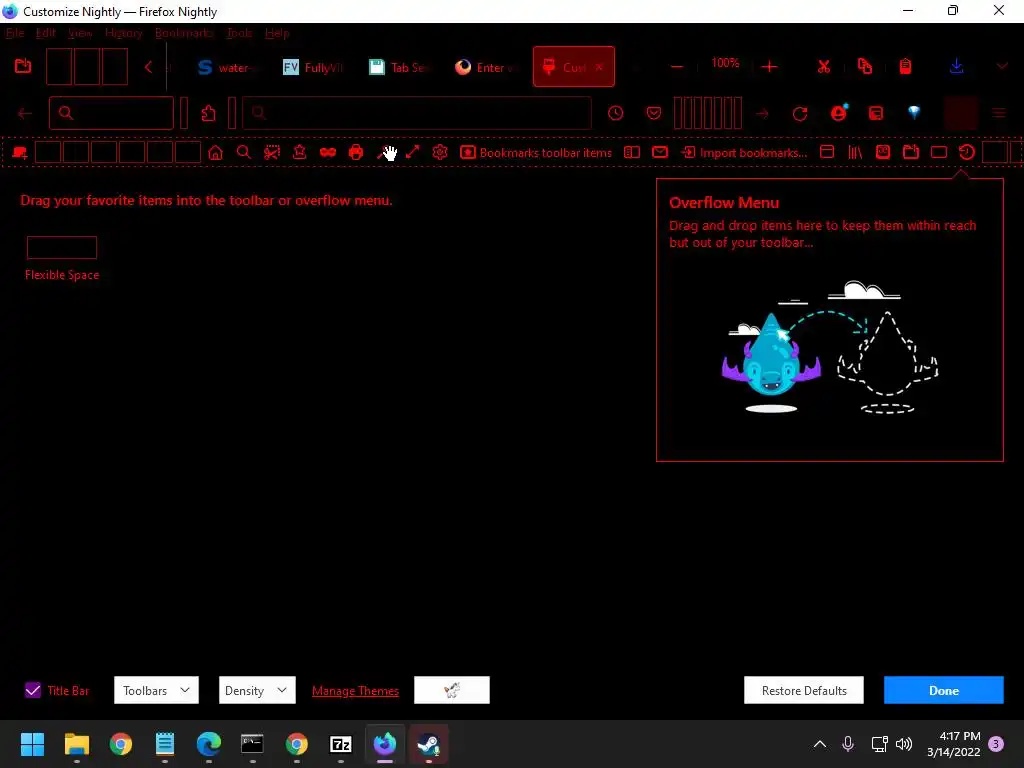Click the volume speaker tray icon
Image resolution: width=1024 pixels, height=768 pixels.
click(904, 744)
